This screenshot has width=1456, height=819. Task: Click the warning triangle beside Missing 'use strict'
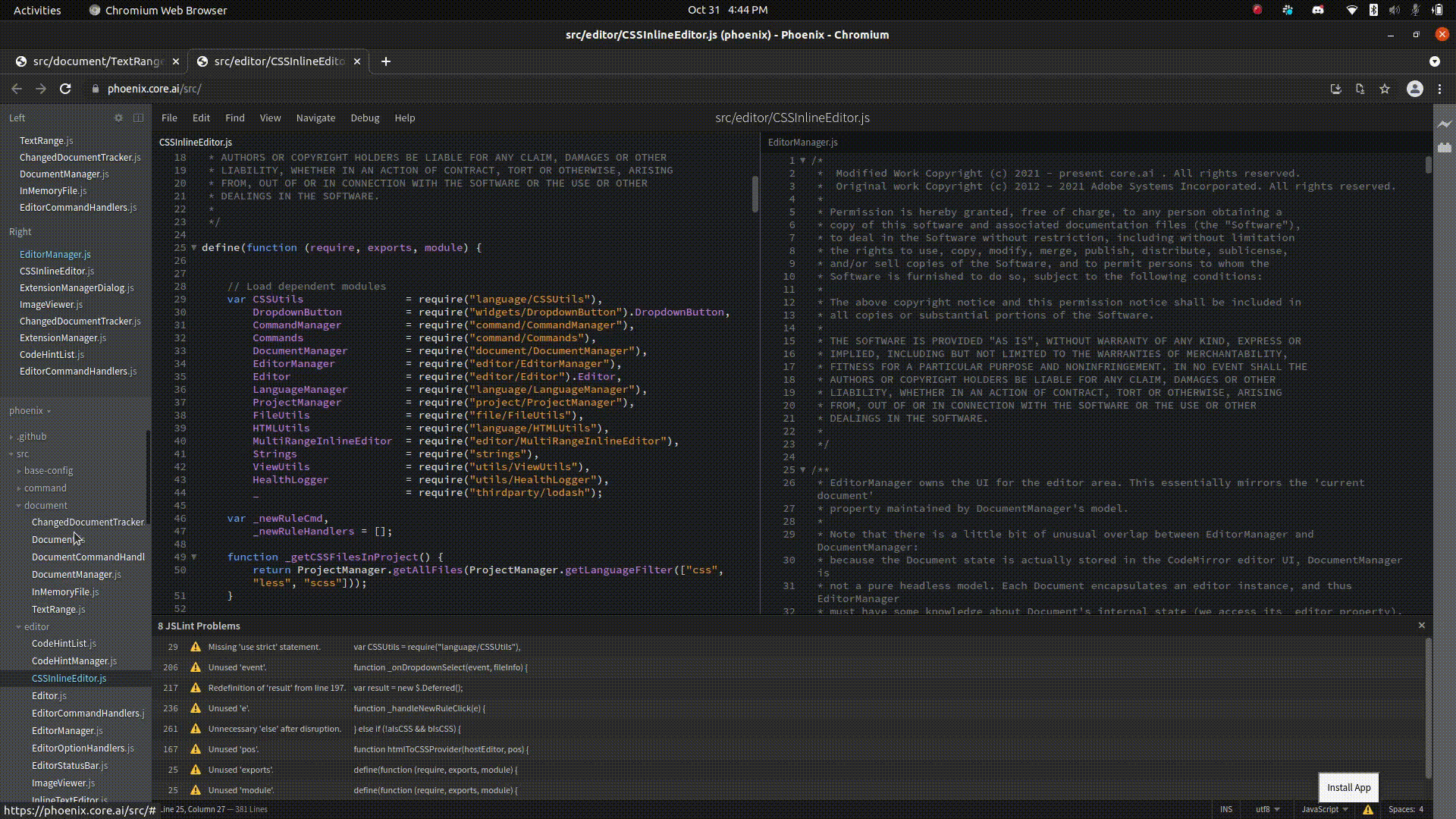pos(195,647)
